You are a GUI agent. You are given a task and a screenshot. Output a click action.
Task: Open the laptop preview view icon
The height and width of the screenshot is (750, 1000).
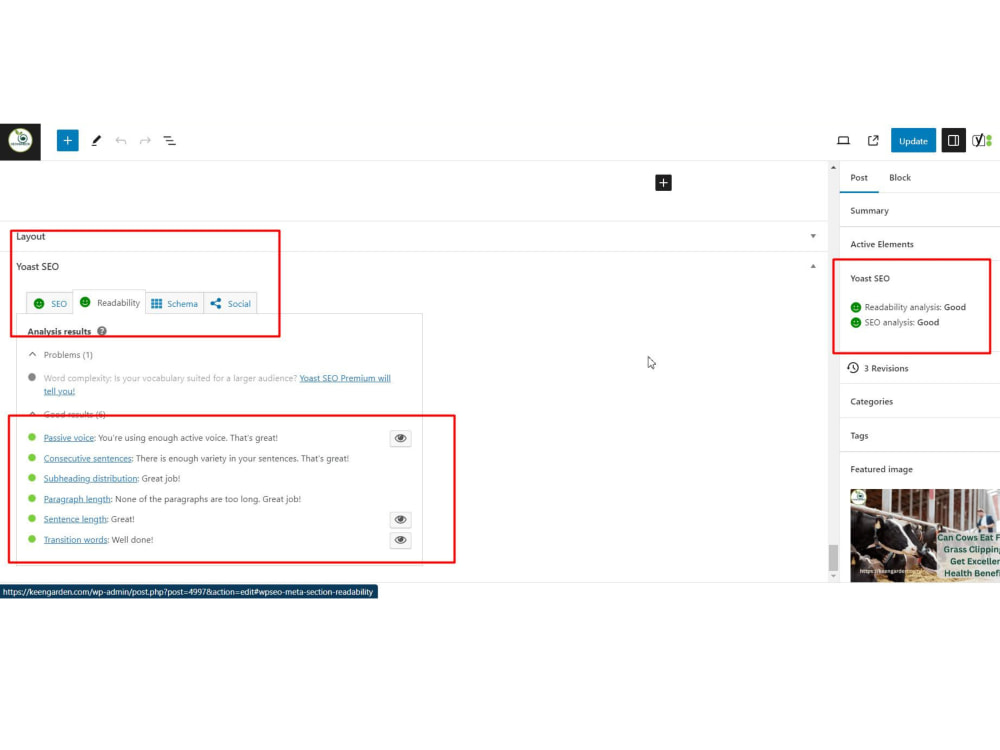coord(843,141)
